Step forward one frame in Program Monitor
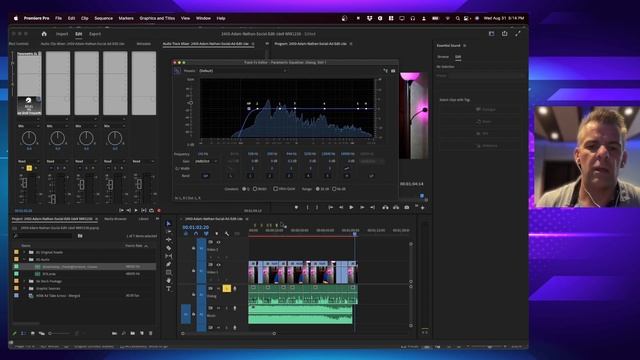 click(x=362, y=207)
